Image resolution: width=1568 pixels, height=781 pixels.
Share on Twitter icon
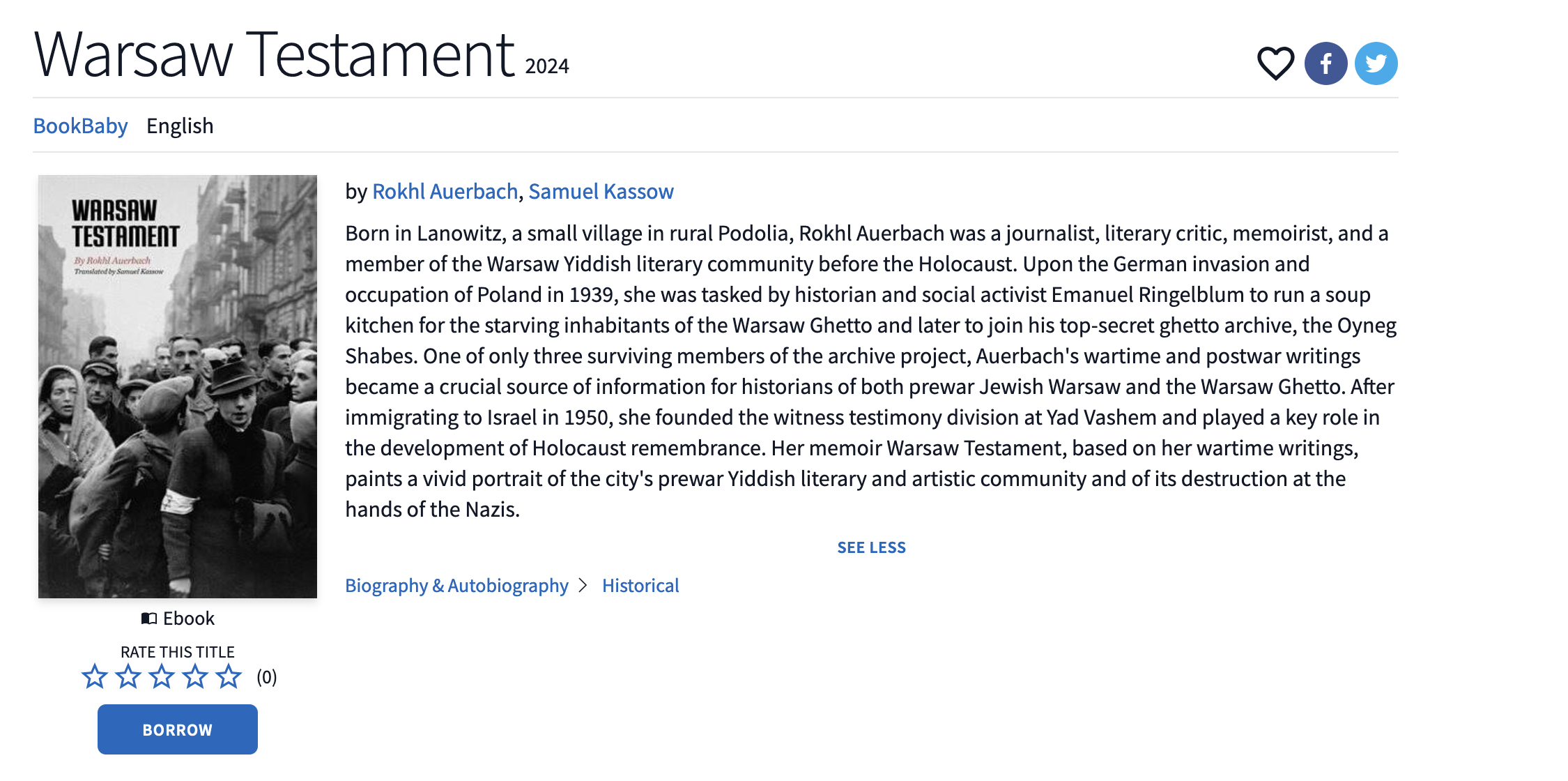[1376, 63]
